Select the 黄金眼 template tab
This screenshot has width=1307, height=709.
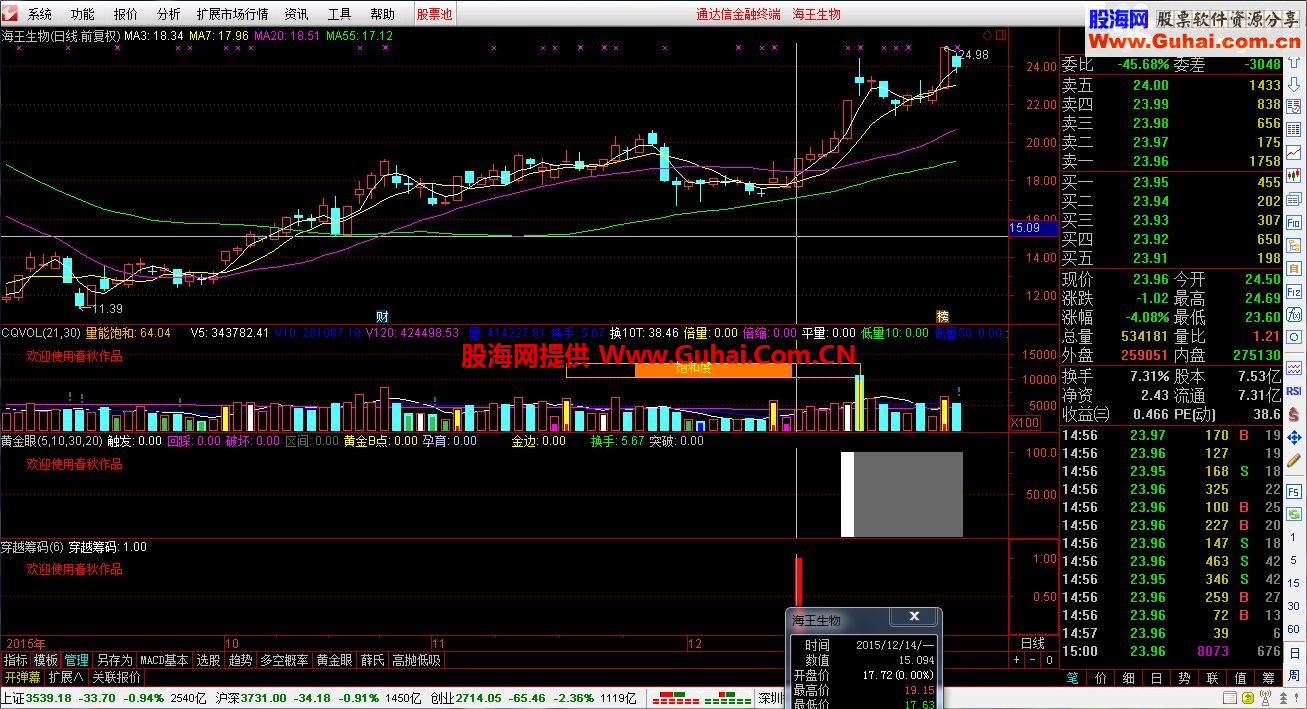335,660
